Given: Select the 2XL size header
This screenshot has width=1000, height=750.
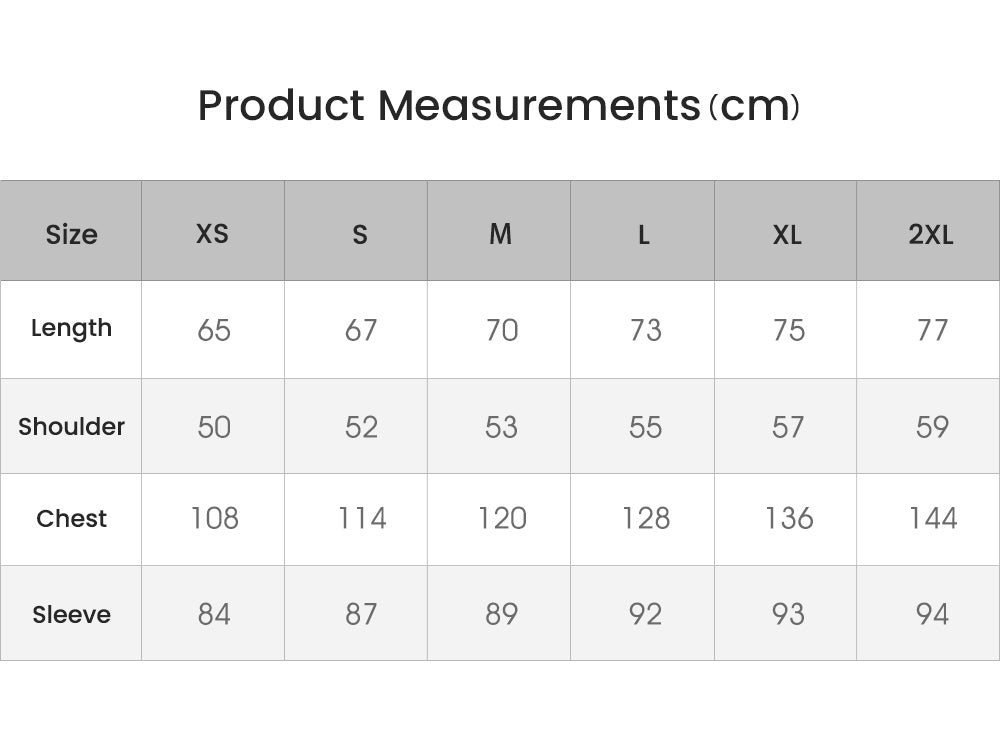Looking at the screenshot, I should 930,234.
